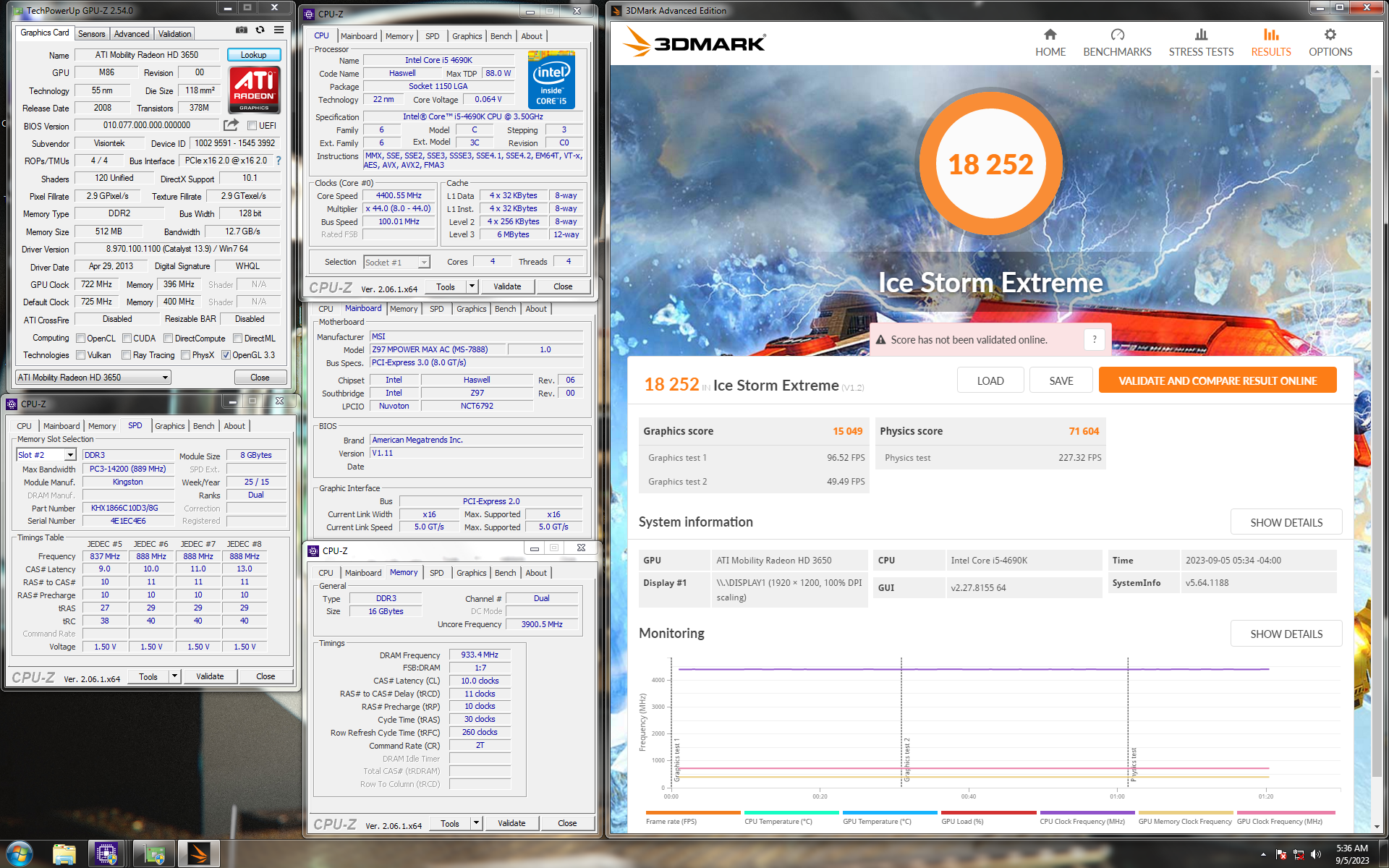This screenshot has width=1389, height=868.
Task: Click the CPU-Z title bar icon of Memory window
Action: pyautogui.click(x=313, y=550)
